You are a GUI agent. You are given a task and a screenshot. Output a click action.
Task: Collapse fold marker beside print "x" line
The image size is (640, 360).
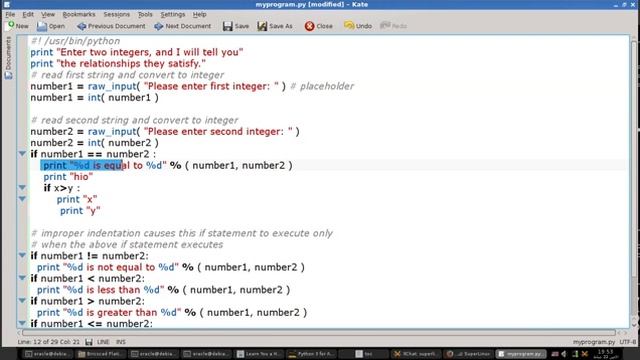coord(22,199)
